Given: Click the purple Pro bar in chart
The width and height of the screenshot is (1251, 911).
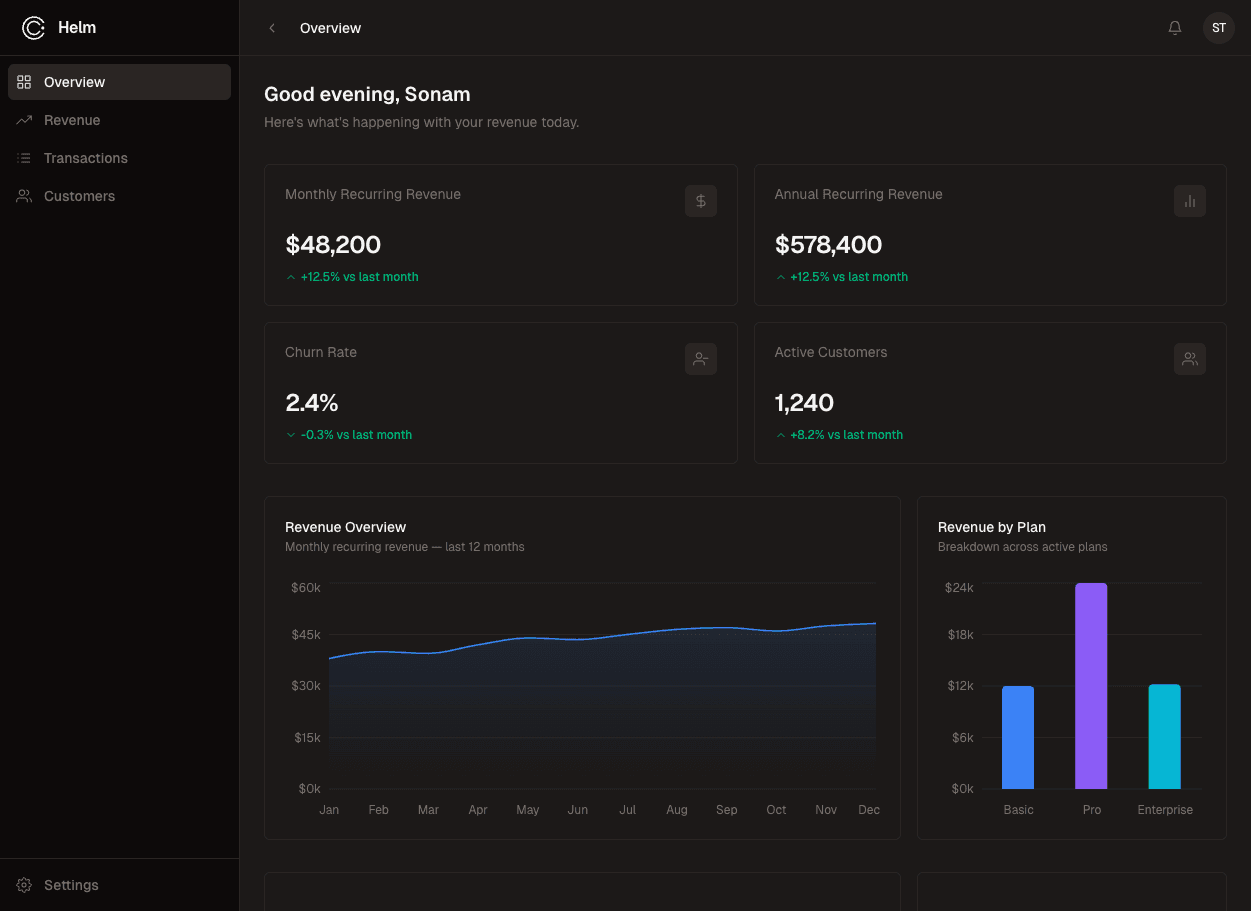Looking at the screenshot, I should (1091, 686).
